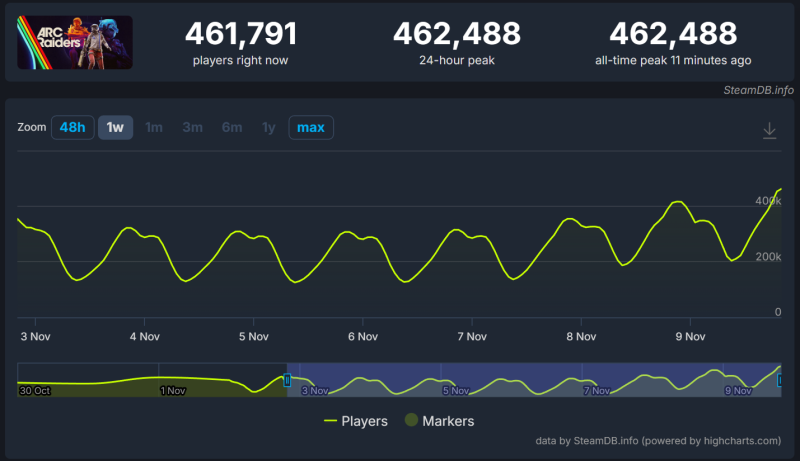Grab the right navigator range handle
The height and width of the screenshot is (461, 800).
coord(779,380)
